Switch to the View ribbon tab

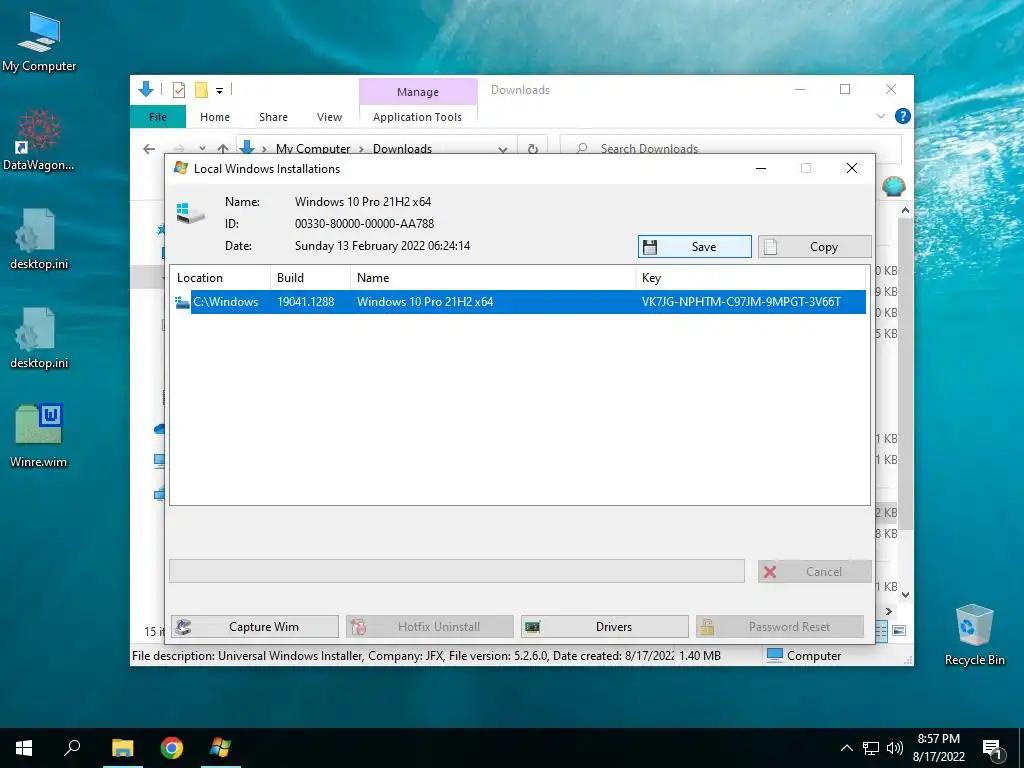tap(329, 117)
